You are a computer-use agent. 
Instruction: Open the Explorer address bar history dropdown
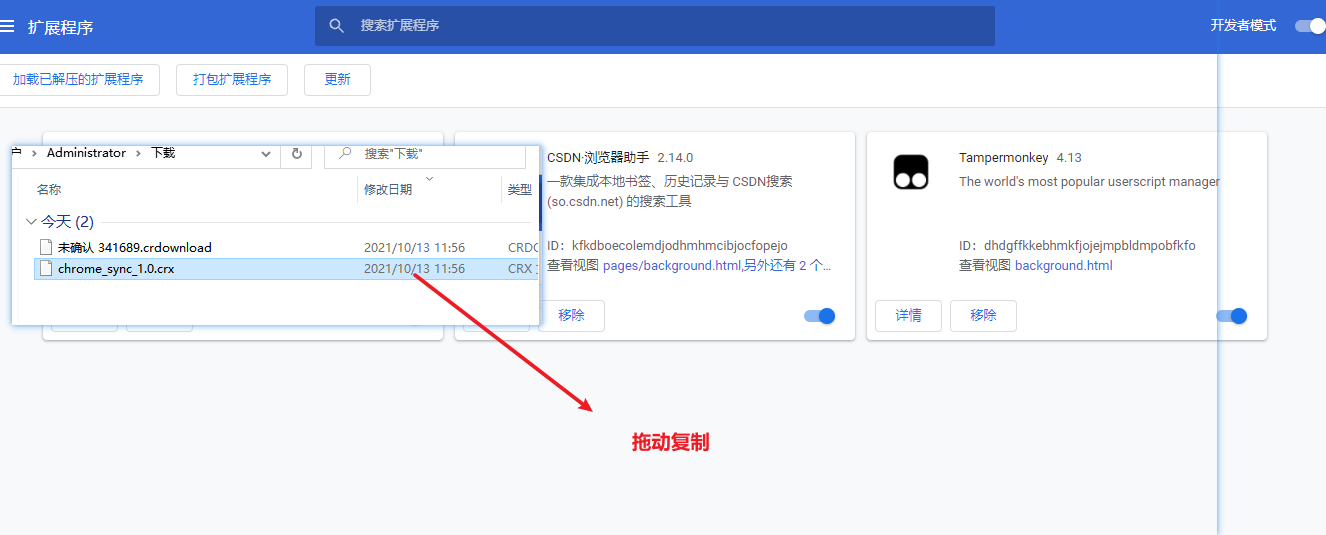pos(266,154)
